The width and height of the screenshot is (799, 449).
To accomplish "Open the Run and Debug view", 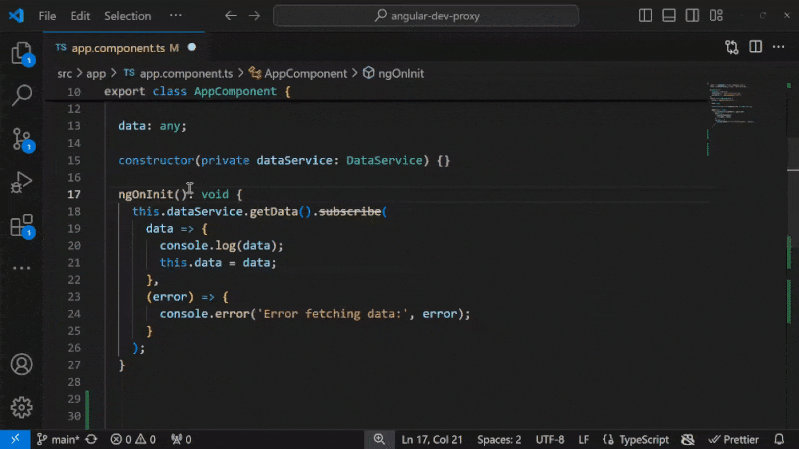I will (21, 183).
